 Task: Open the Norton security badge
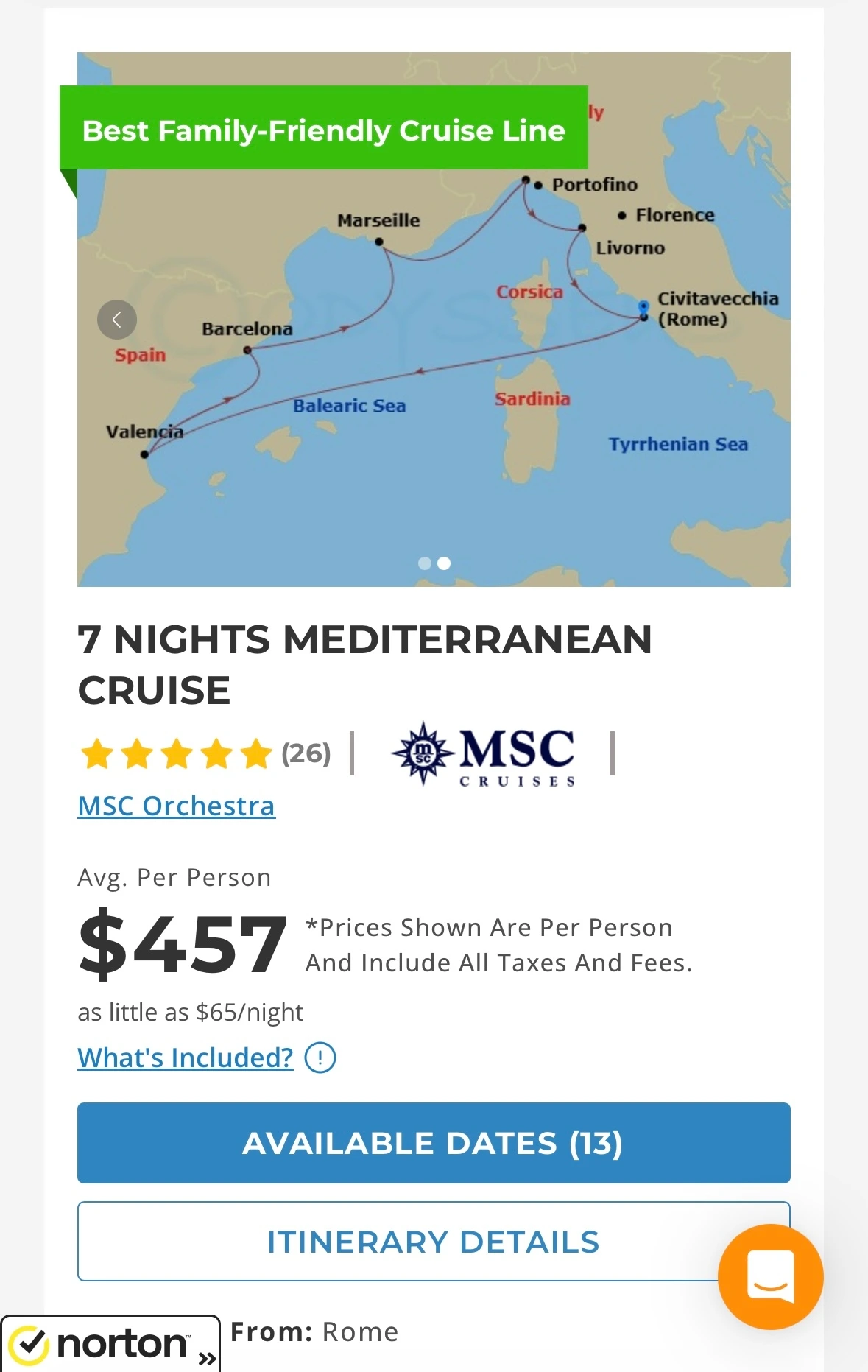pos(110,1343)
